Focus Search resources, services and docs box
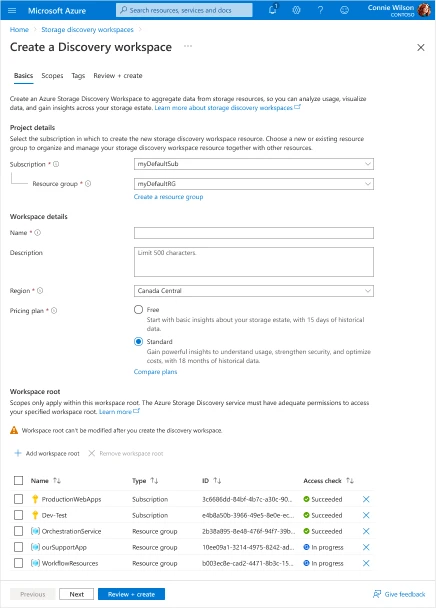 coord(184,10)
